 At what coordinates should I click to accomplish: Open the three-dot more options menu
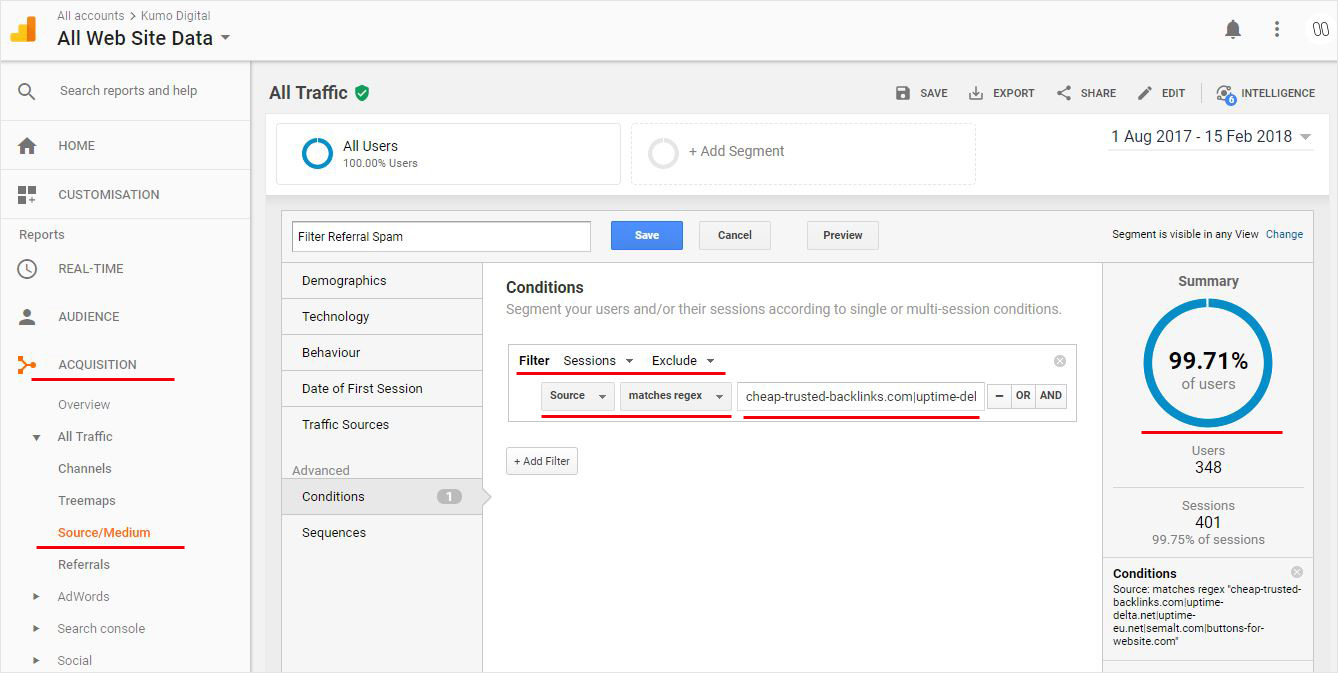[x=1277, y=30]
